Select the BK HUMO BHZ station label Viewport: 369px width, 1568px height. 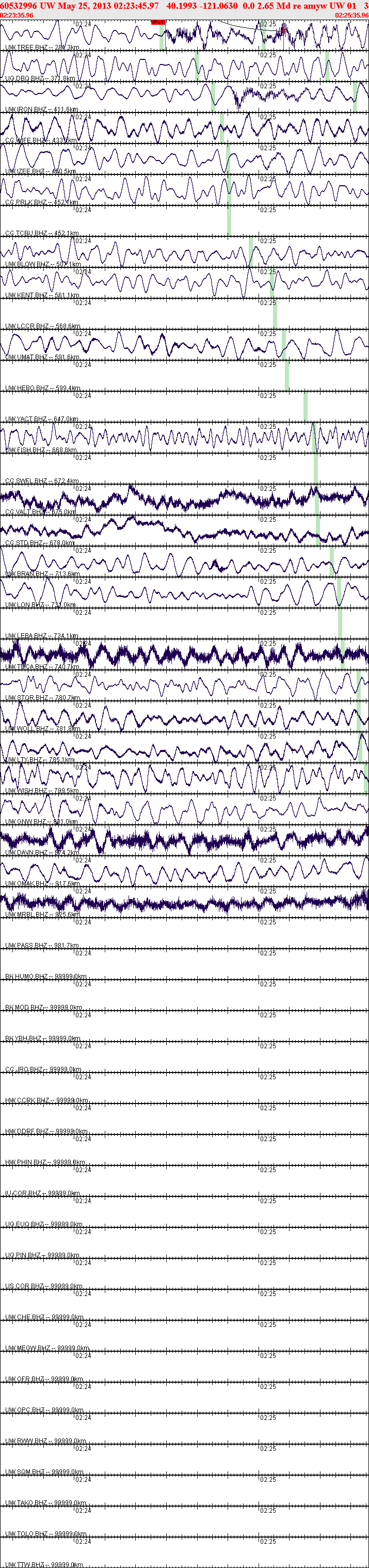46,977
